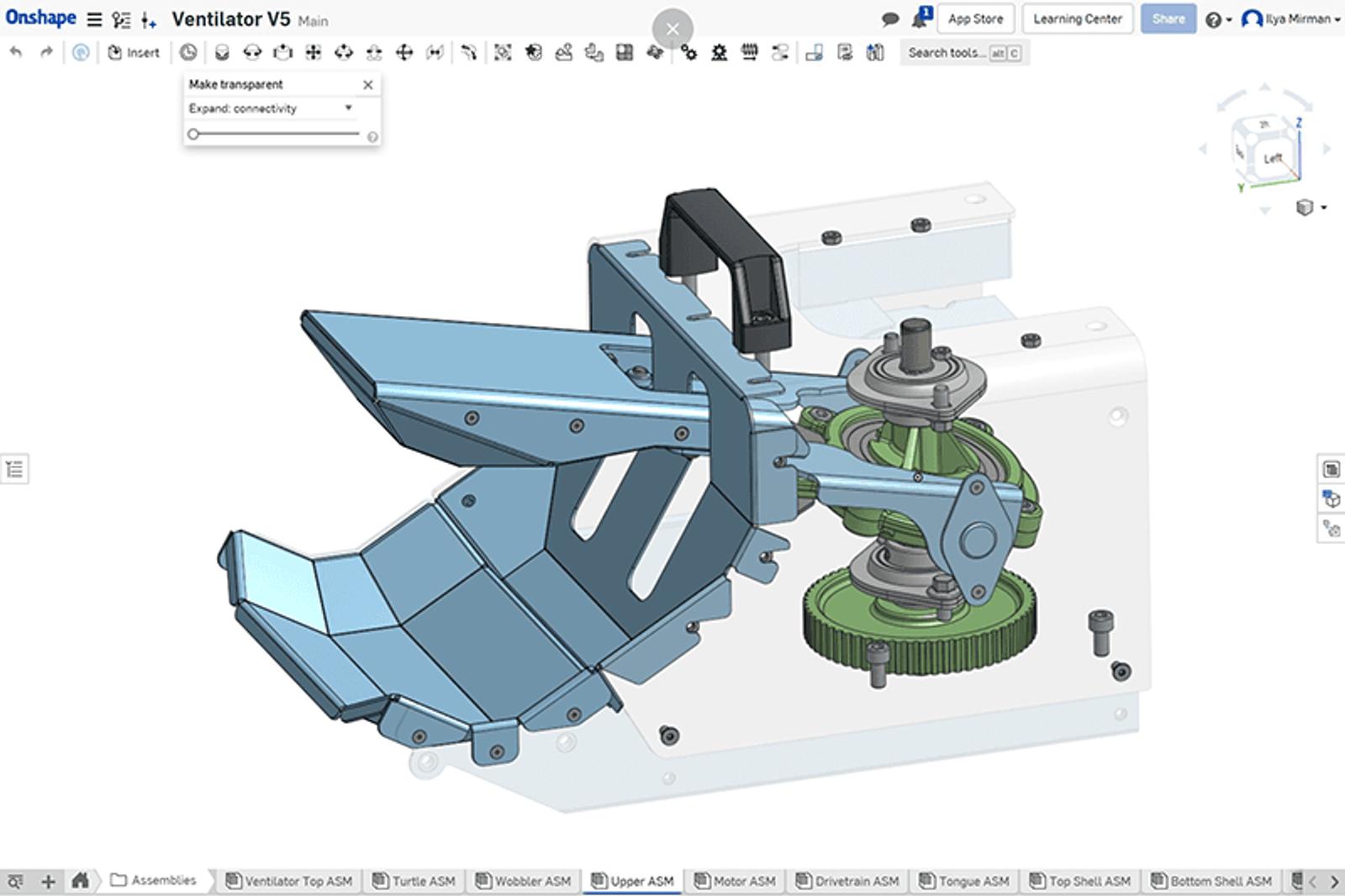Click the notifications bell icon
1345x896 pixels.
click(x=918, y=18)
